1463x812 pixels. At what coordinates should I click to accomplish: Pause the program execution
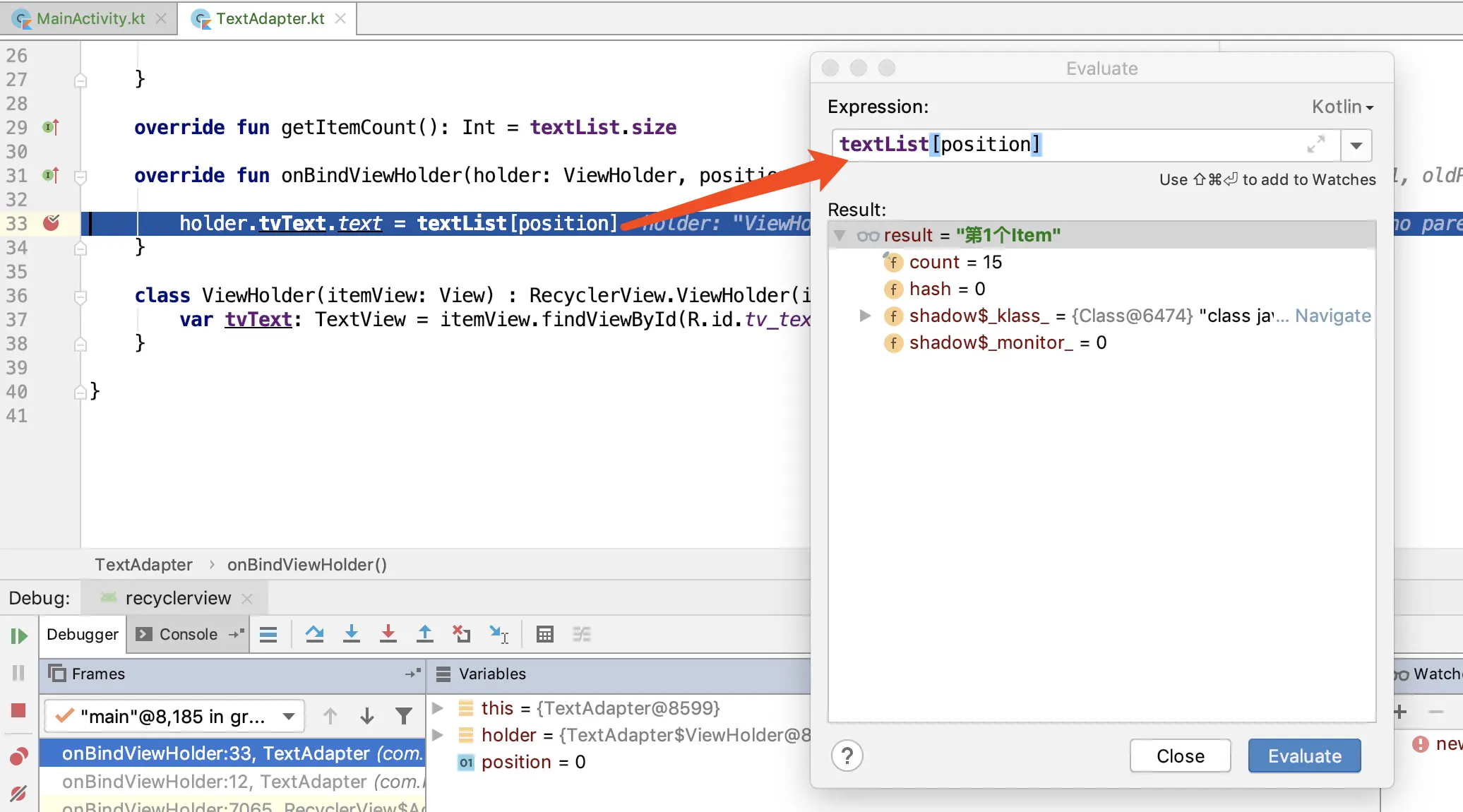pyautogui.click(x=19, y=673)
